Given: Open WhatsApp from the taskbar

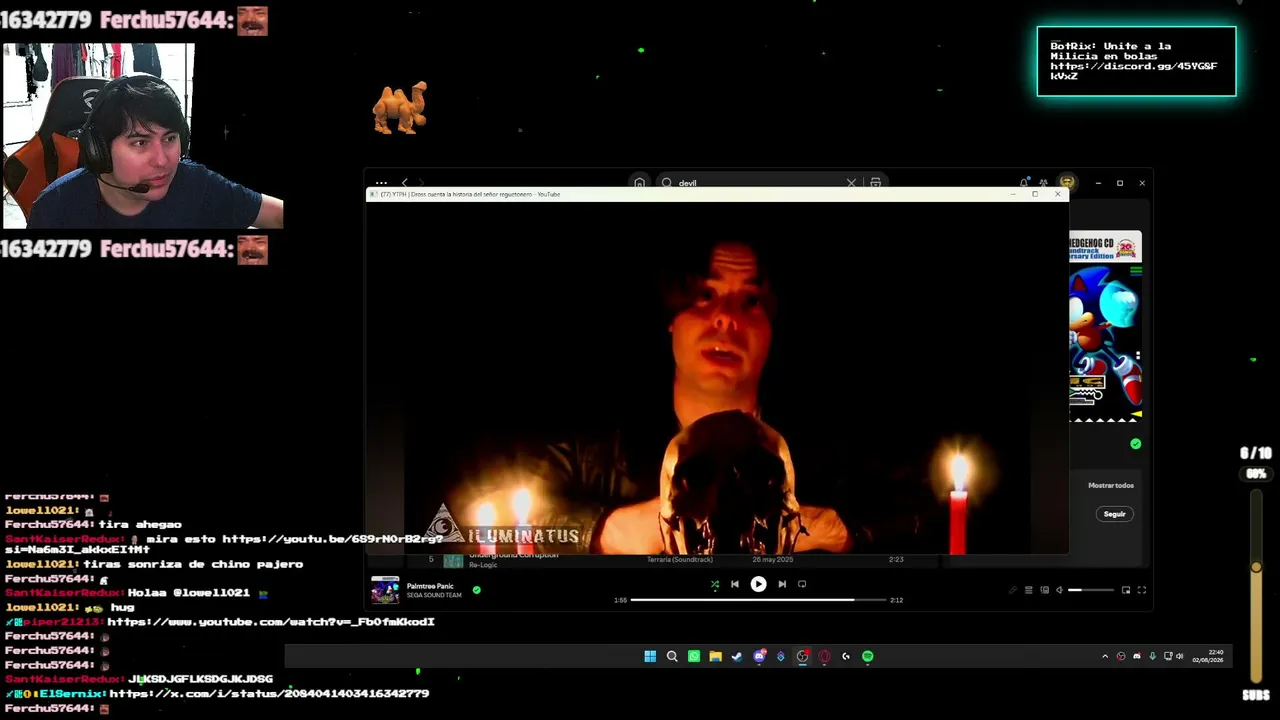Looking at the screenshot, I should pos(694,656).
